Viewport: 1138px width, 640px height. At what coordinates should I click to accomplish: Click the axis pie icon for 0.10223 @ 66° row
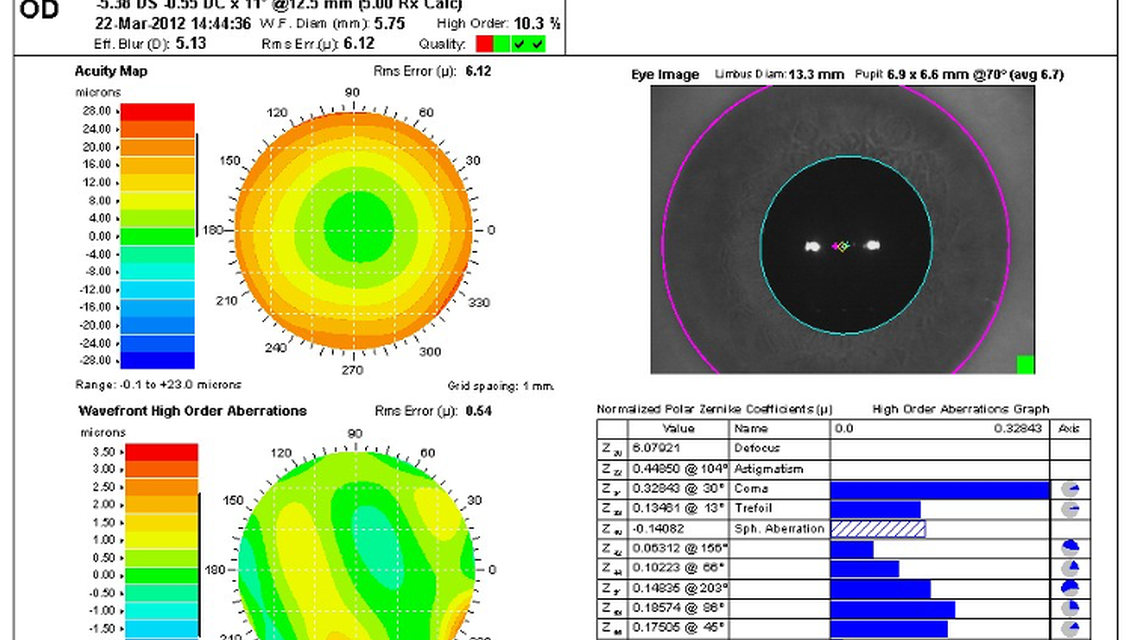[1070, 568]
